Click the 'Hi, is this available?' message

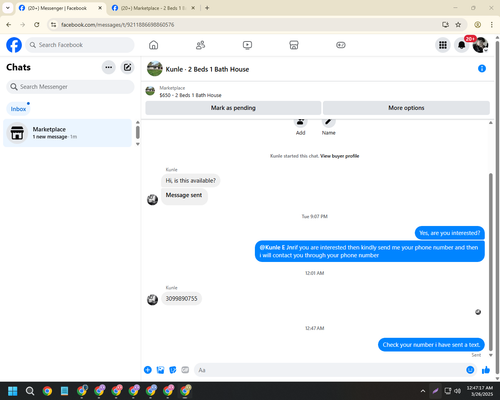point(191,181)
